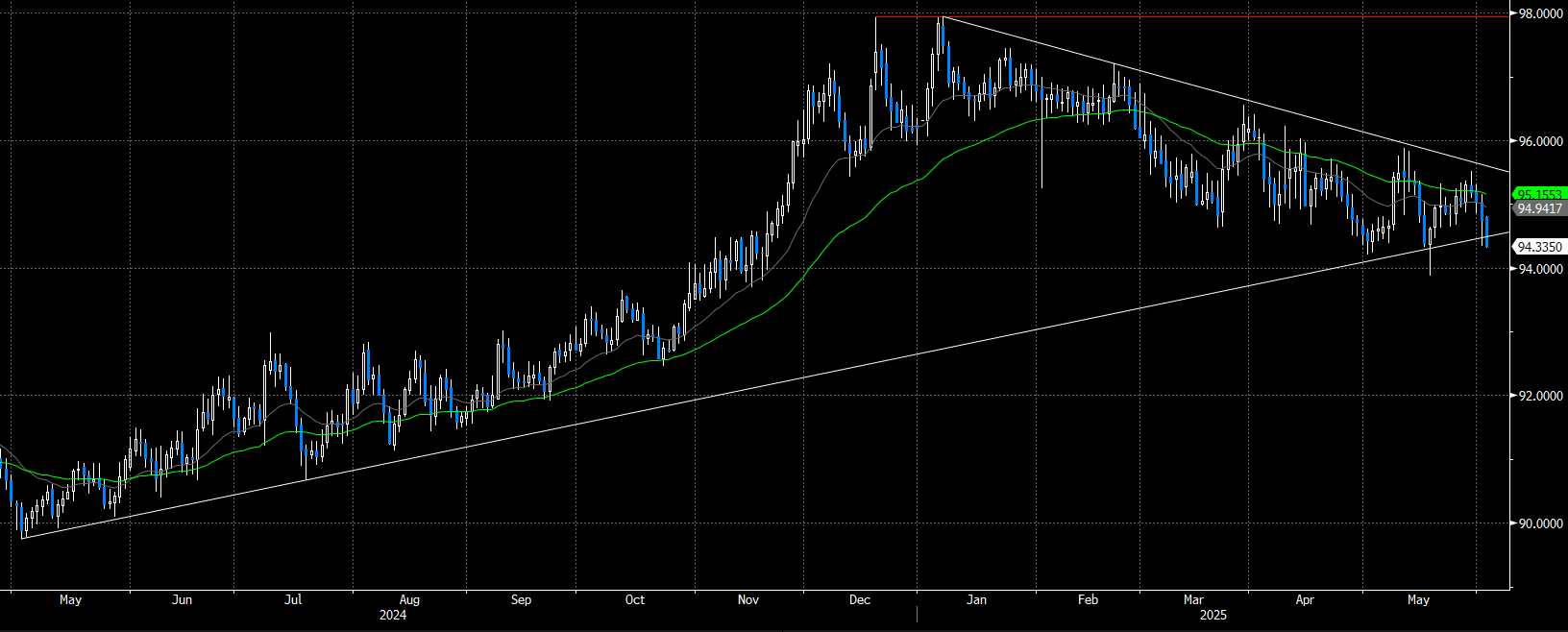
Task: Select the white 94.3350 last price label
Action: [1539, 247]
